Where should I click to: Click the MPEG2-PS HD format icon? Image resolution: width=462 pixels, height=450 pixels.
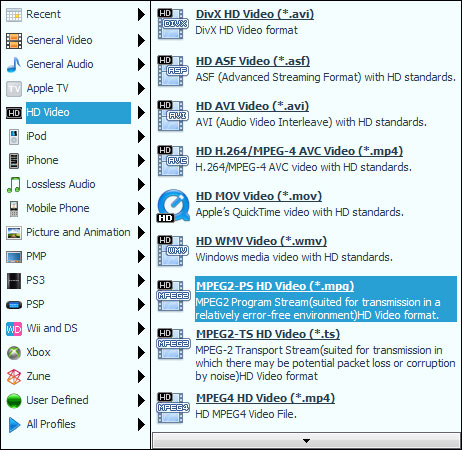[x=173, y=296]
